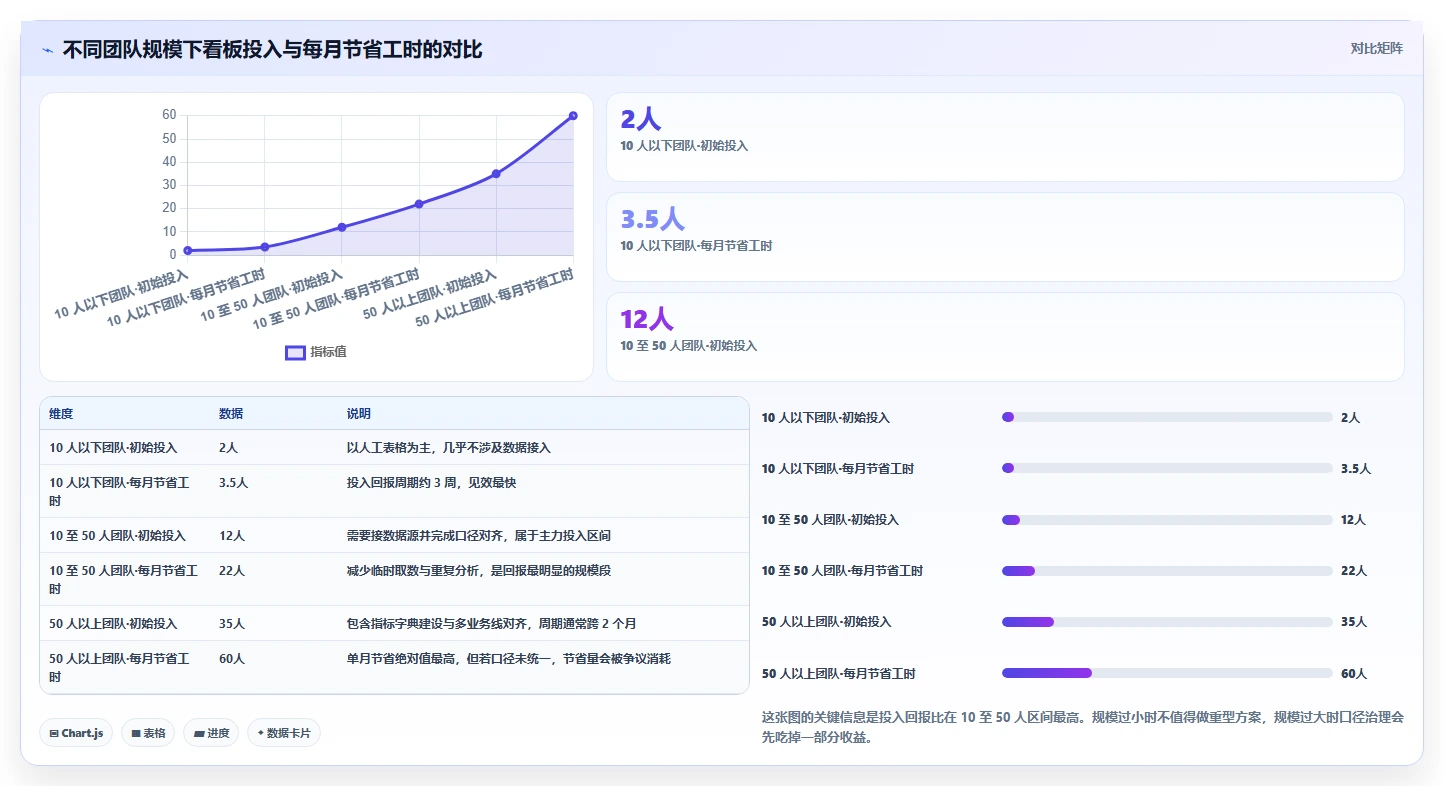Open the 2人 data card

coord(1005,137)
